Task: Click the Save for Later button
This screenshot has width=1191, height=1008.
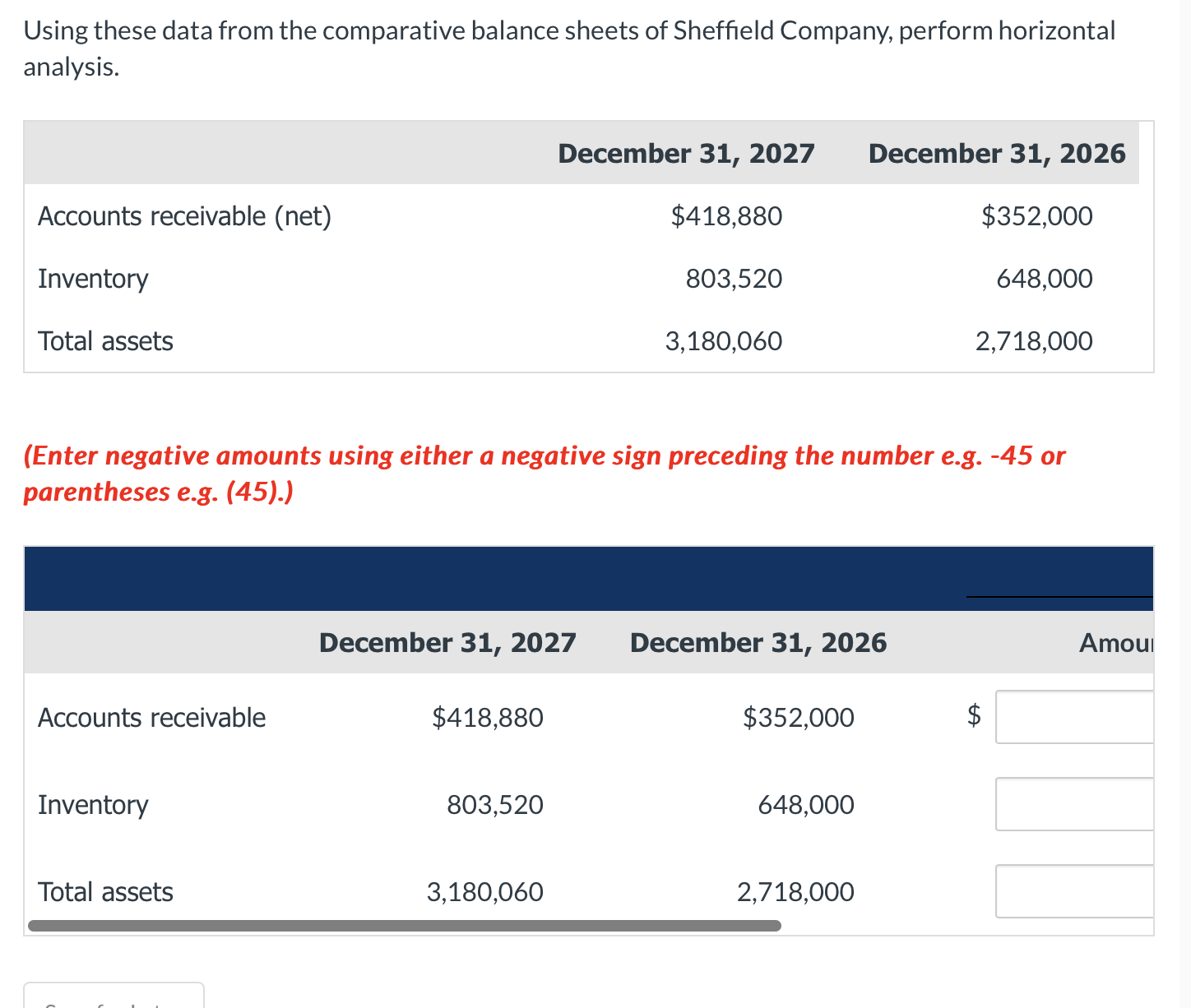Action: coord(114,999)
